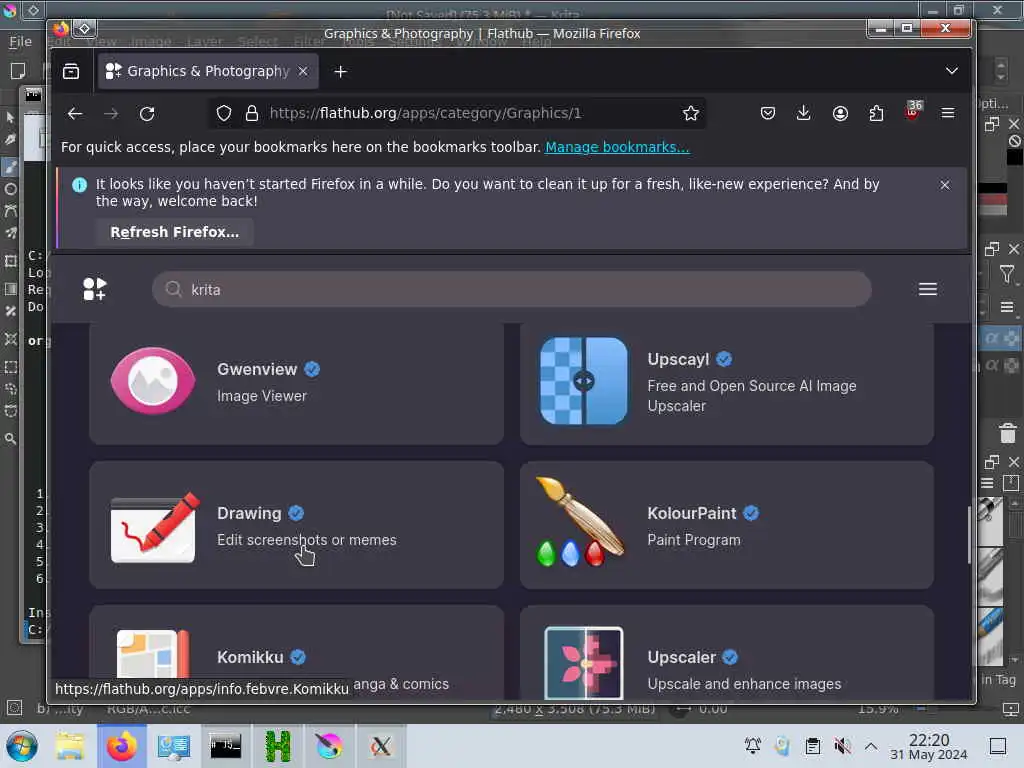Open the Gwenview app card
Screen dimensions: 1024x768
(x=296, y=383)
